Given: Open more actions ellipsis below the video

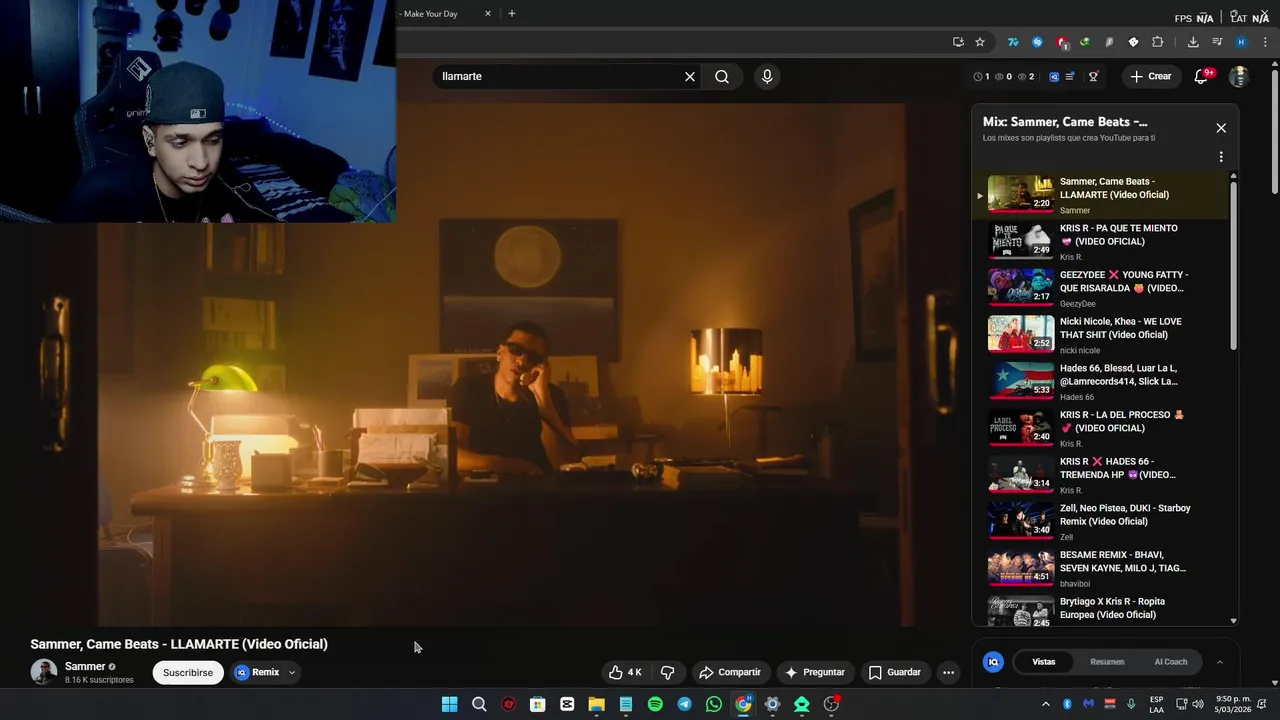Looking at the screenshot, I should pos(948,672).
